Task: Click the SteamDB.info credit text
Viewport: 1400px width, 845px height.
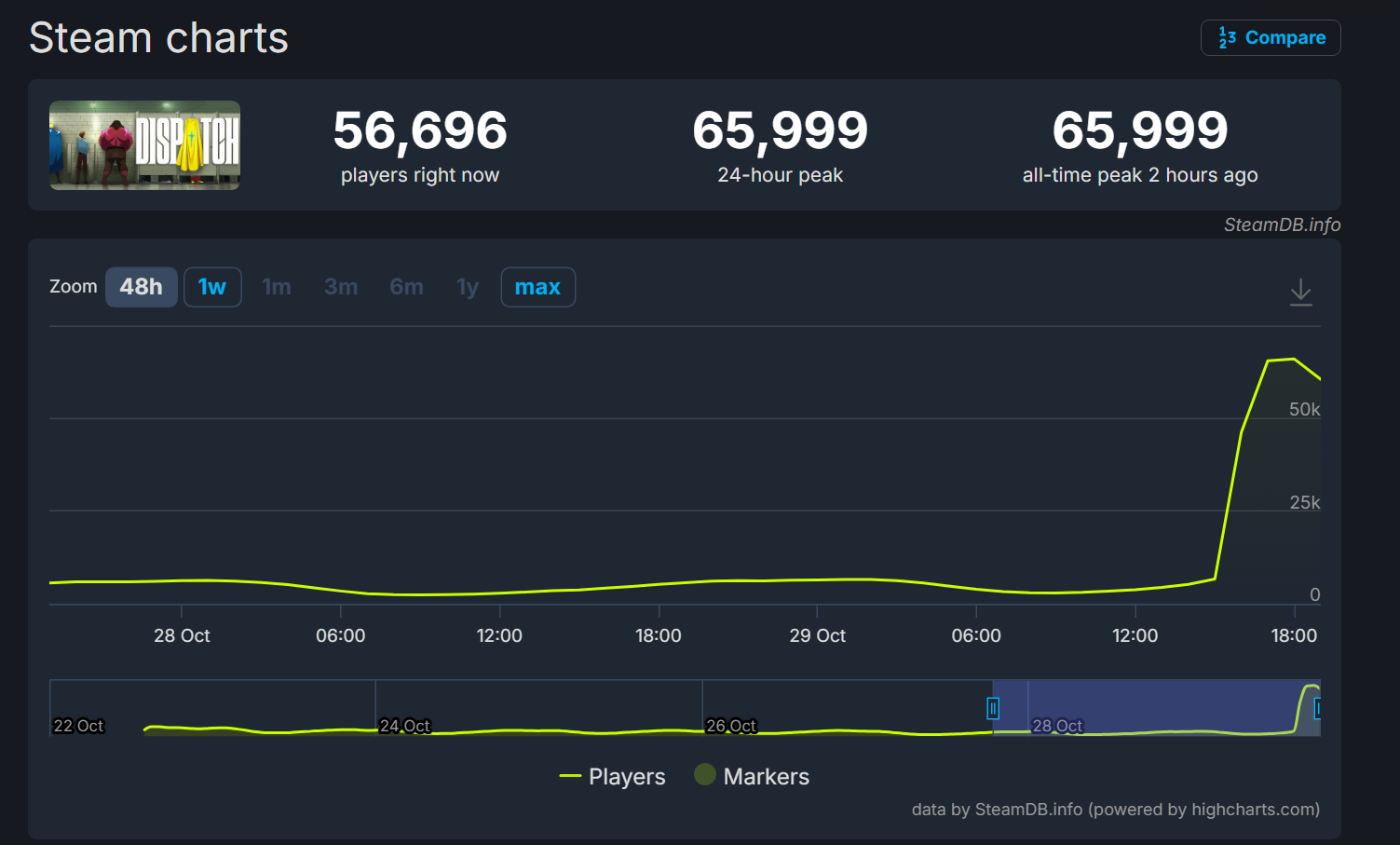Action: point(1282,225)
